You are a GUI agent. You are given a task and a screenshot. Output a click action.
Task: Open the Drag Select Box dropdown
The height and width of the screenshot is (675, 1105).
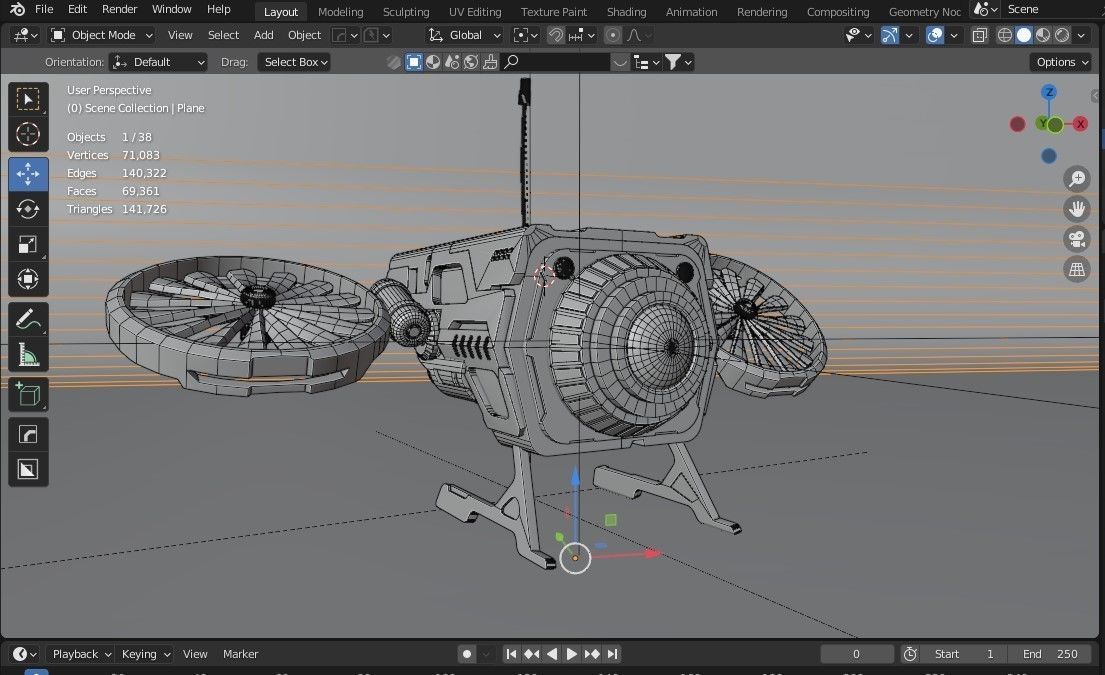tap(295, 62)
